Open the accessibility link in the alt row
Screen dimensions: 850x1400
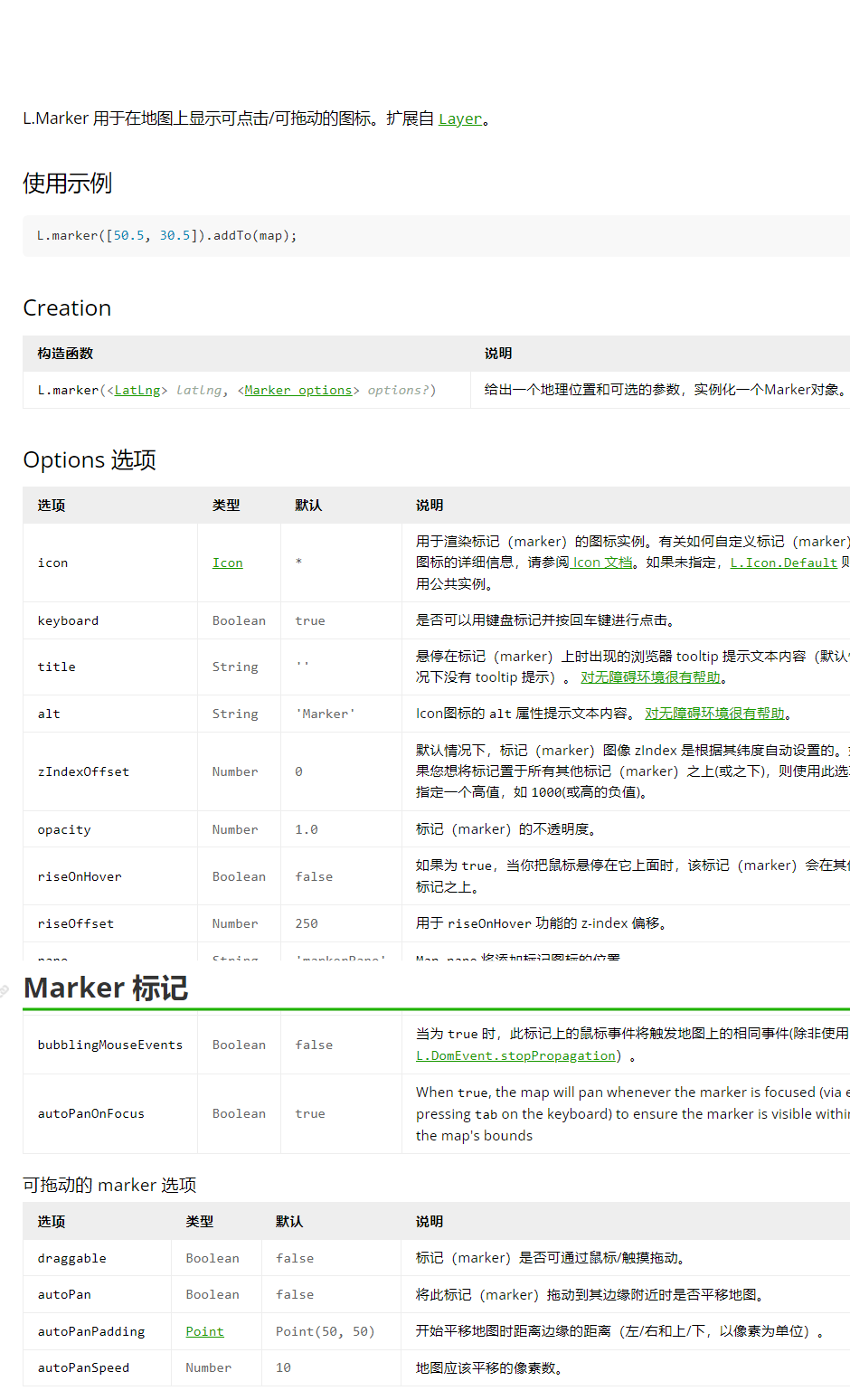pyautogui.click(x=715, y=714)
